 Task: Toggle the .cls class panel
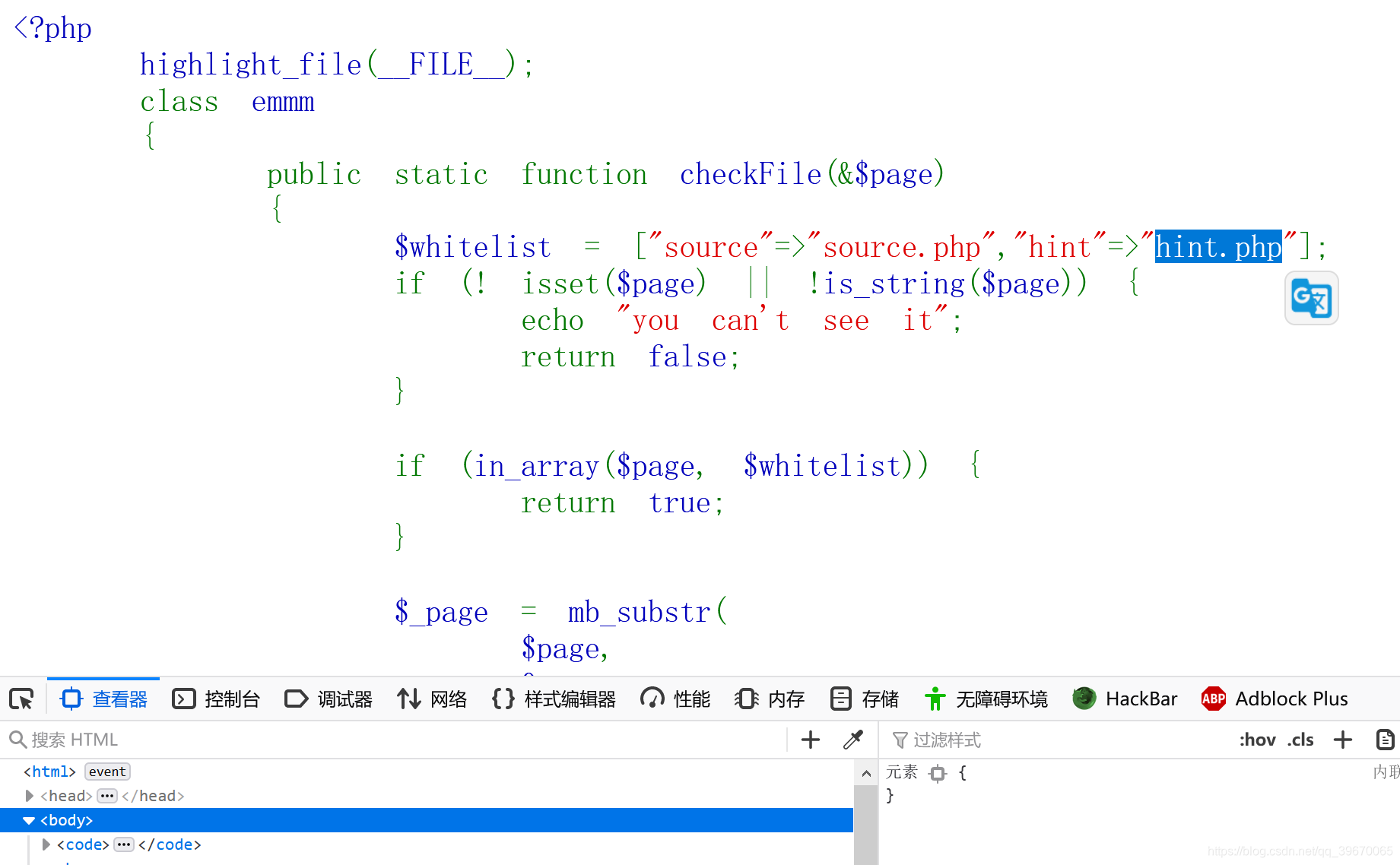coord(1300,740)
